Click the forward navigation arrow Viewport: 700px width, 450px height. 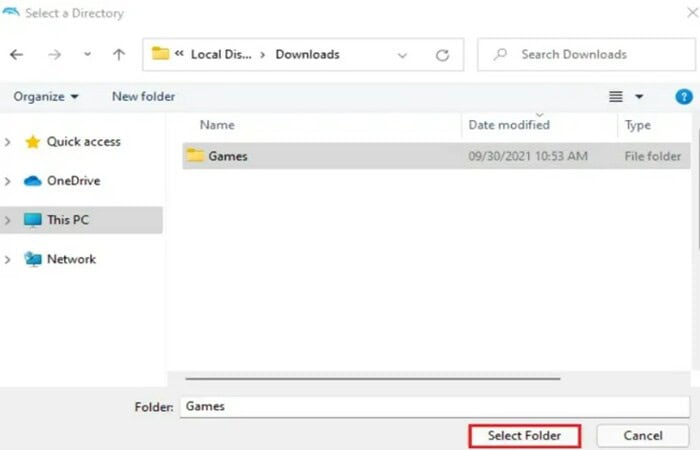click(54, 55)
